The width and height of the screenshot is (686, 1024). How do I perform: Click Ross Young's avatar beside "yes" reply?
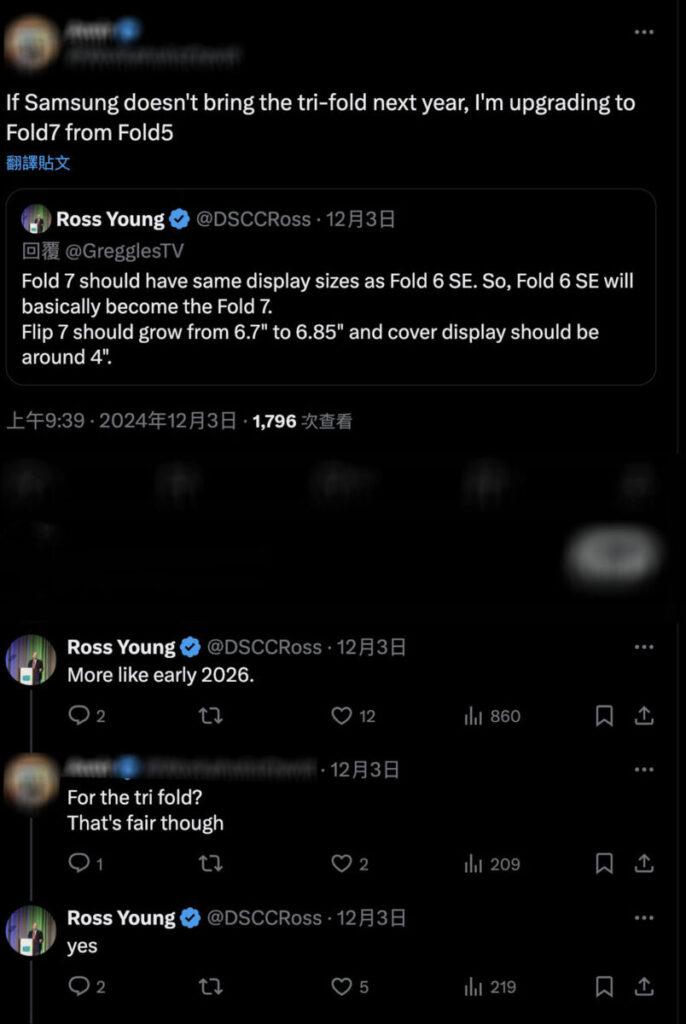31,930
